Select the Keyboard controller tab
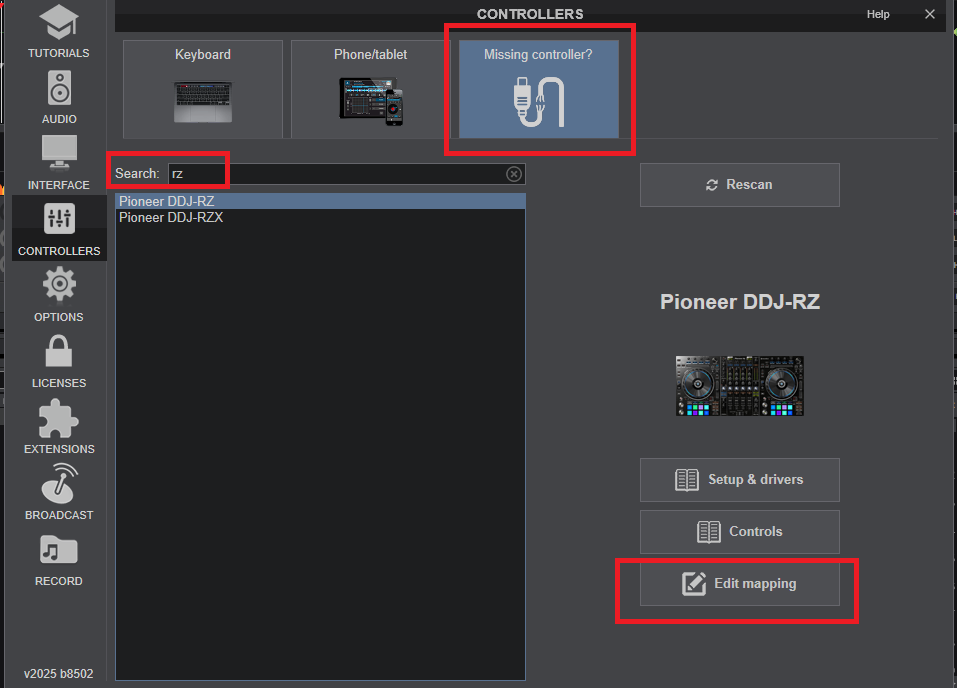This screenshot has height=688, width=957. (x=203, y=89)
